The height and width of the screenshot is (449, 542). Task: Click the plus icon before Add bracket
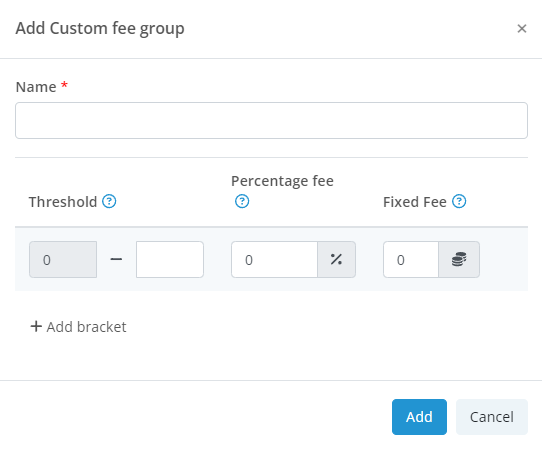tap(36, 326)
